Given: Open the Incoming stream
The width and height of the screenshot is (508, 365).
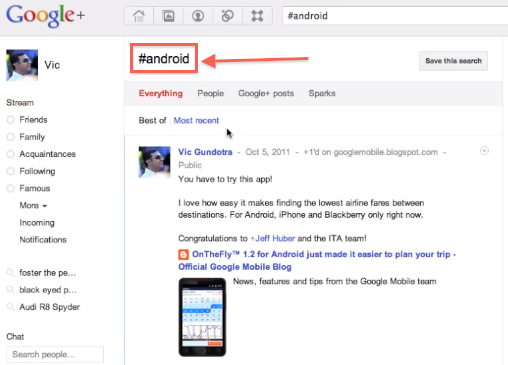Looking at the screenshot, I should tap(37, 222).
